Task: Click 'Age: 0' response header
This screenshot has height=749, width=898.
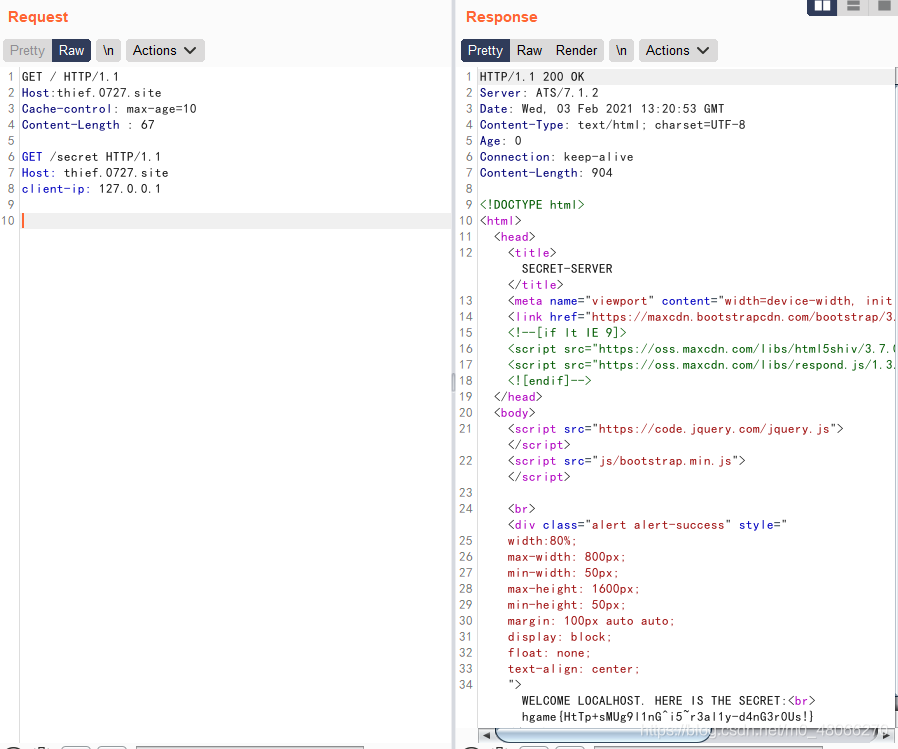Action: point(501,141)
